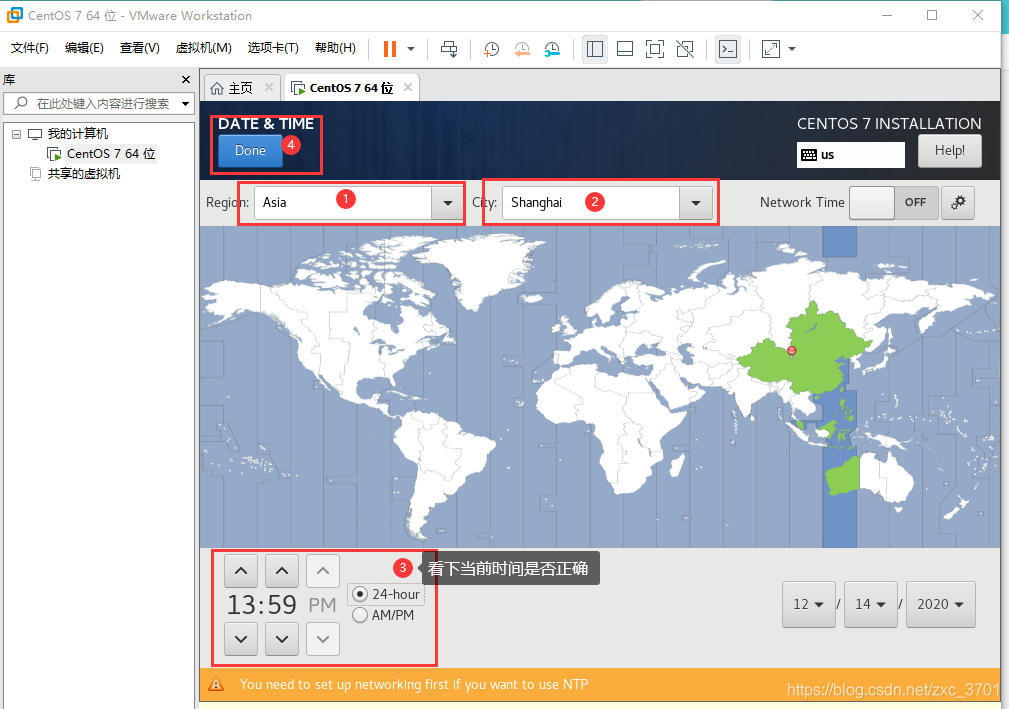Click the VMware Workstation title bar icon
This screenshot has height=709, width=1009.
[x=14, y=15]
